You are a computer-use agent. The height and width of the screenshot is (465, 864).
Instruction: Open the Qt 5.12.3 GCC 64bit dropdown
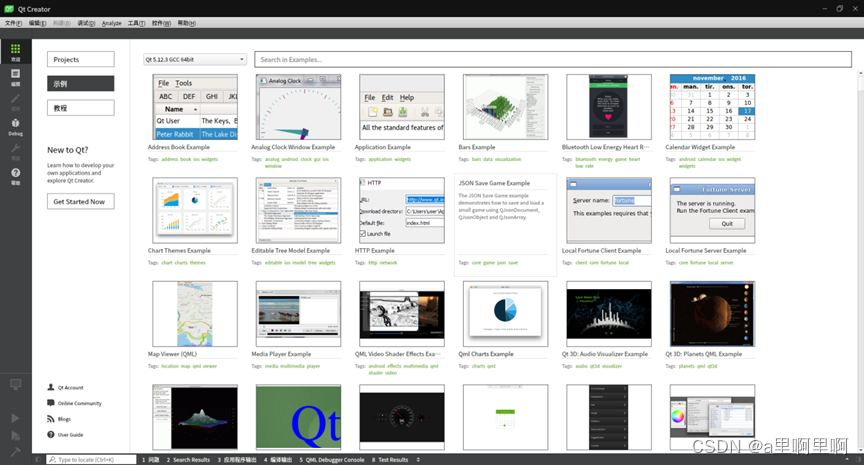(195, 60)
